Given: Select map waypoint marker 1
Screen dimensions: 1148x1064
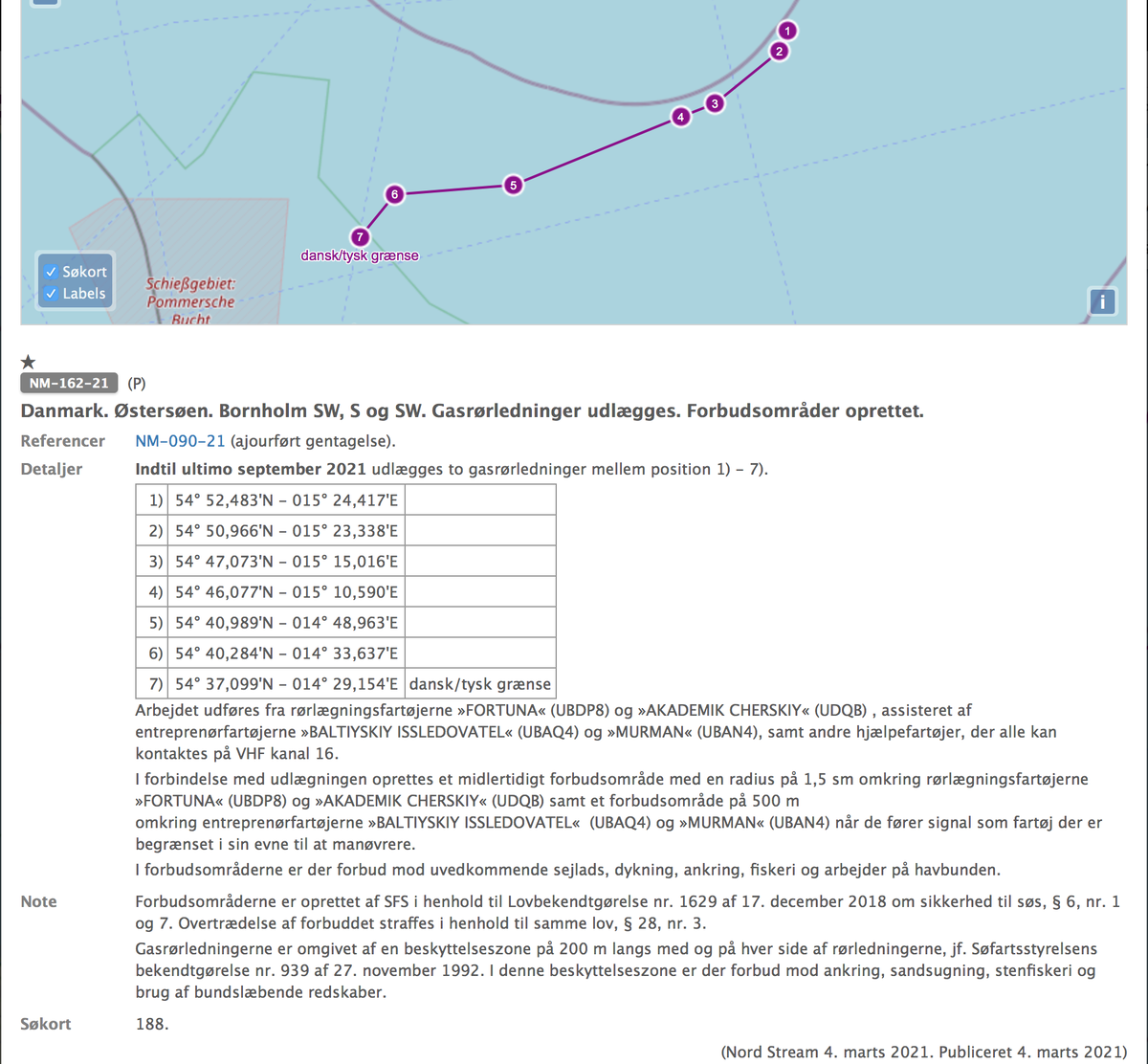Looking at the screenshot, I should (x=787, y=31).
